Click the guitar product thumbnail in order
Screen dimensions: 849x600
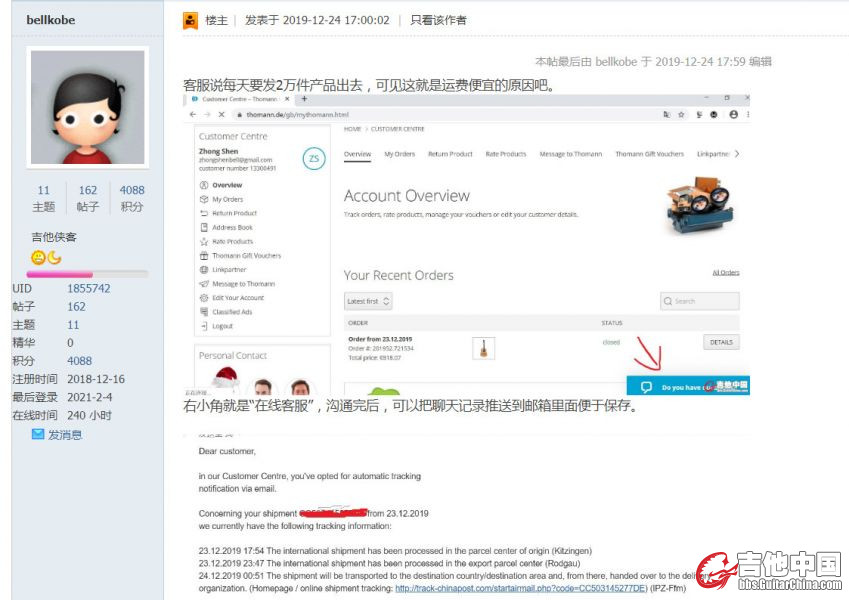[483, 347]
